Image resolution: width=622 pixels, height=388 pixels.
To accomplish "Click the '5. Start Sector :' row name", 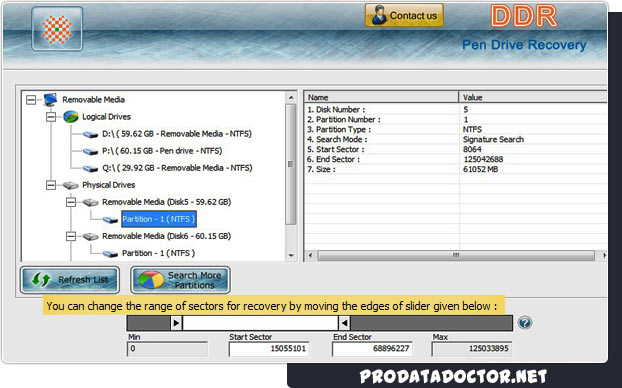I will point(336,149).
